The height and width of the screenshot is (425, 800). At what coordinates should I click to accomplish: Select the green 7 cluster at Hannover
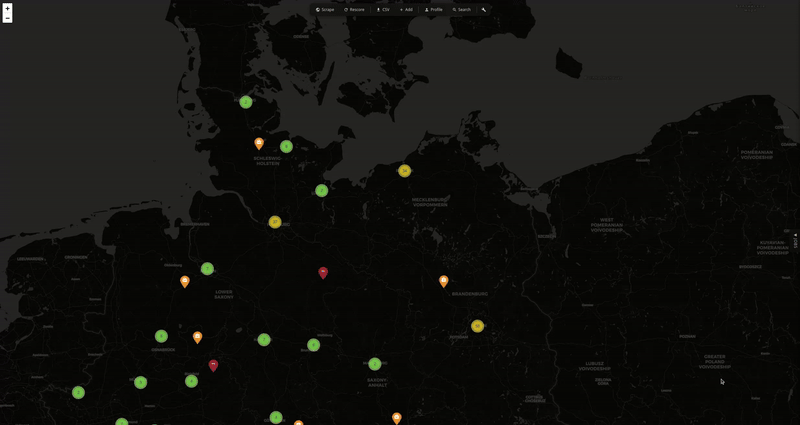coord(264,340)
